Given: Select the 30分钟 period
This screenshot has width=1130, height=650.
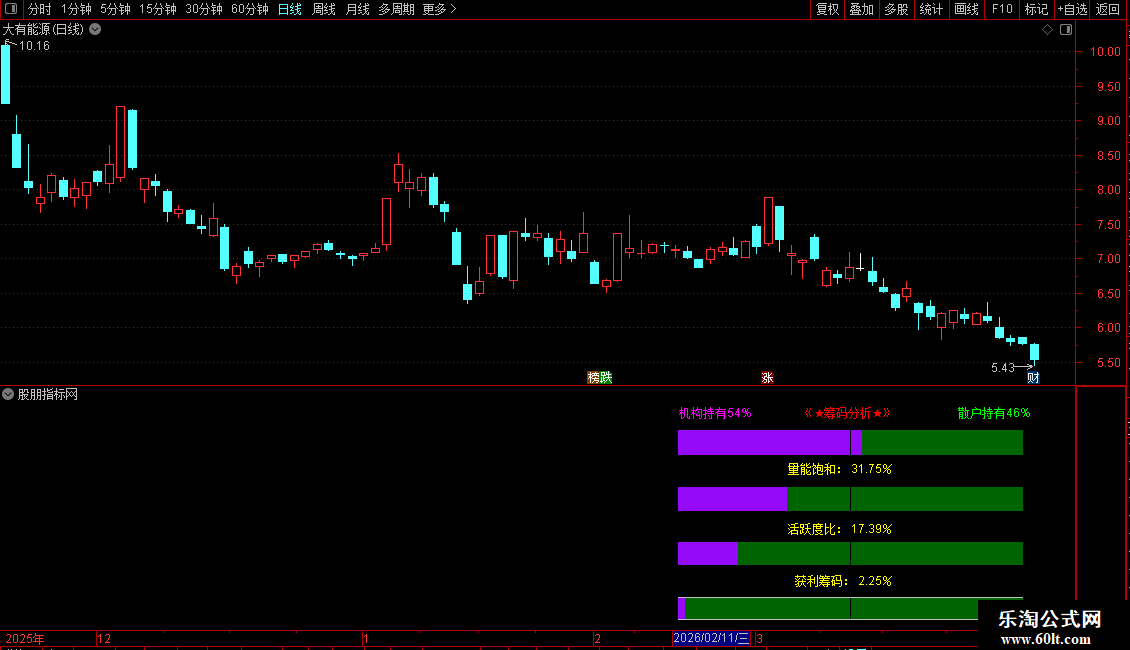Looking at the screenshot, I should coord(204,9).
